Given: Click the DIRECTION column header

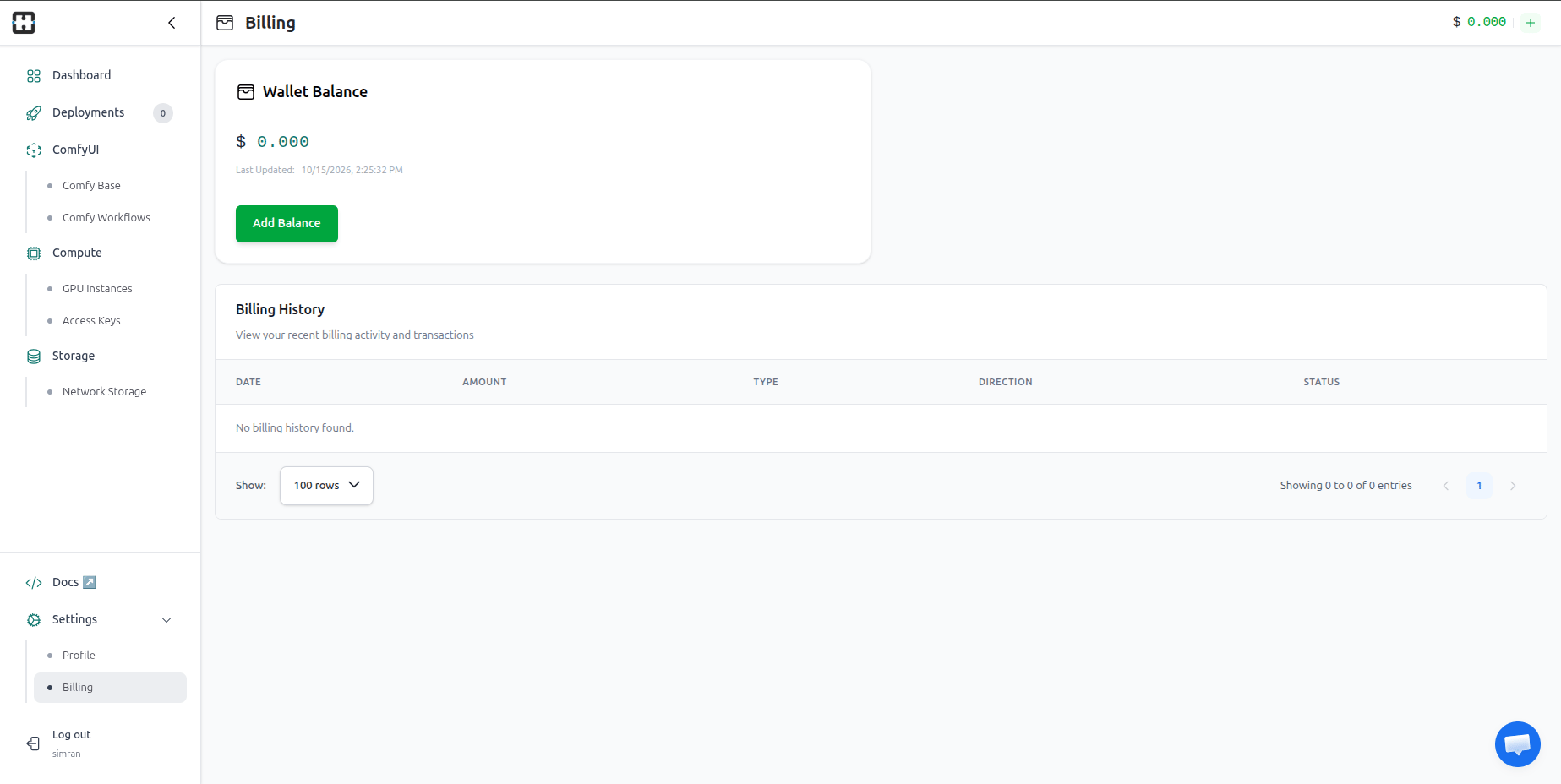Looking at the screenshot, I should 1006,382.
